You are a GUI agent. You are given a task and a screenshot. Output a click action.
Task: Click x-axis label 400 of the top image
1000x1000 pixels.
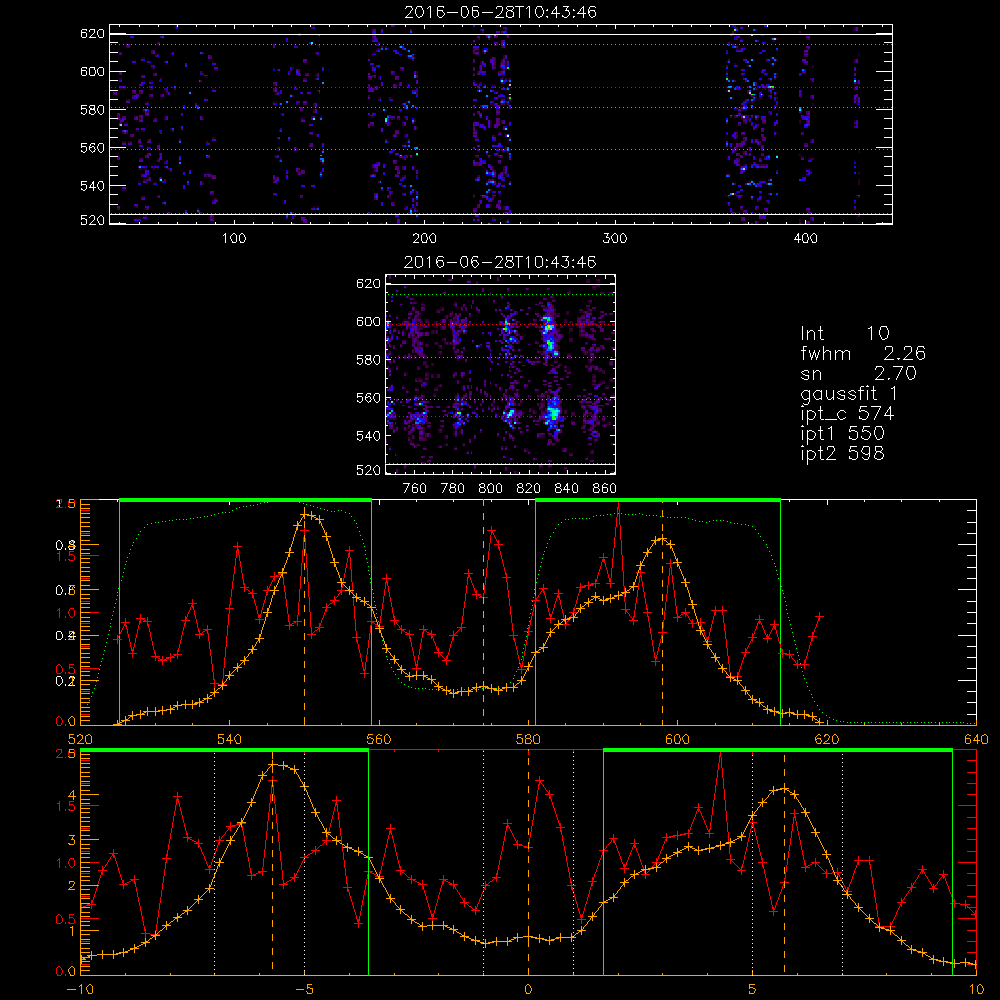tap(805, 239)
